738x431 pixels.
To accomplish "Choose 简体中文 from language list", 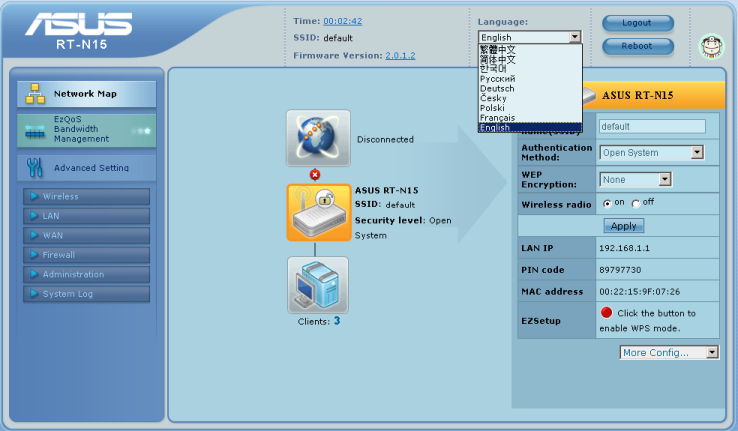I will point(530,59).
